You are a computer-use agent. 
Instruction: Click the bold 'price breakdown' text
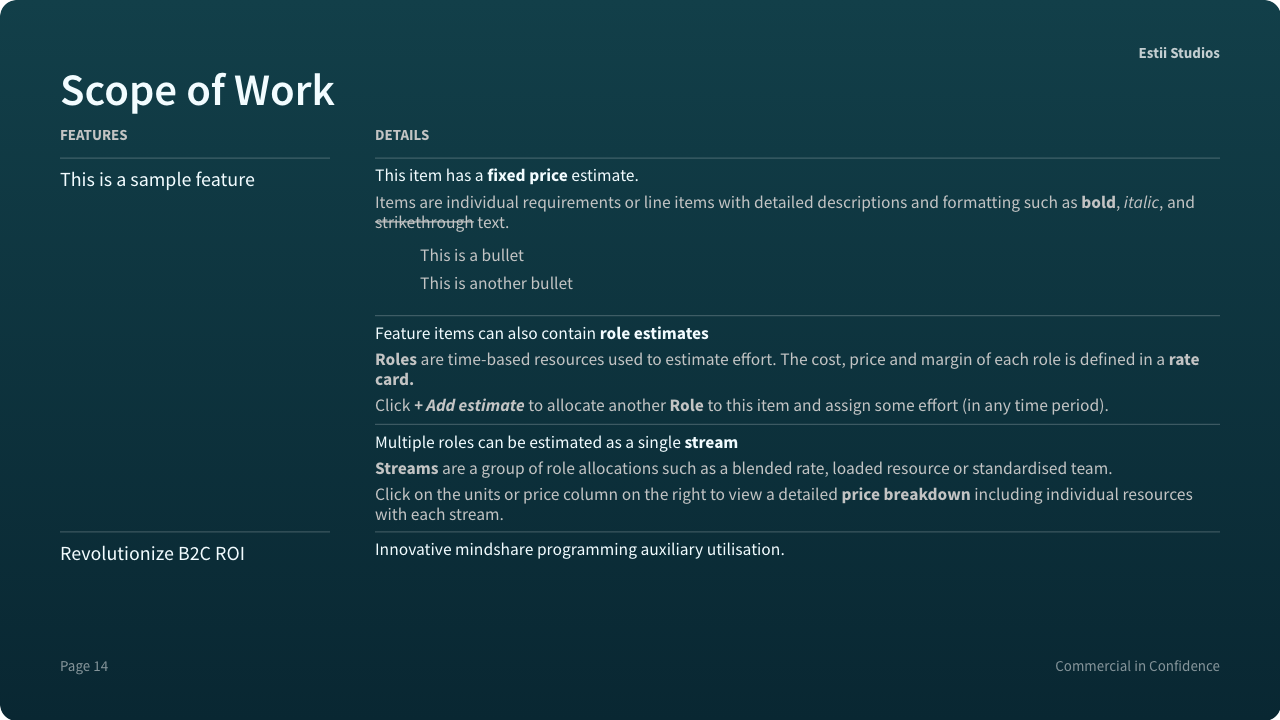pyautogui.click(x=905, y=495)
